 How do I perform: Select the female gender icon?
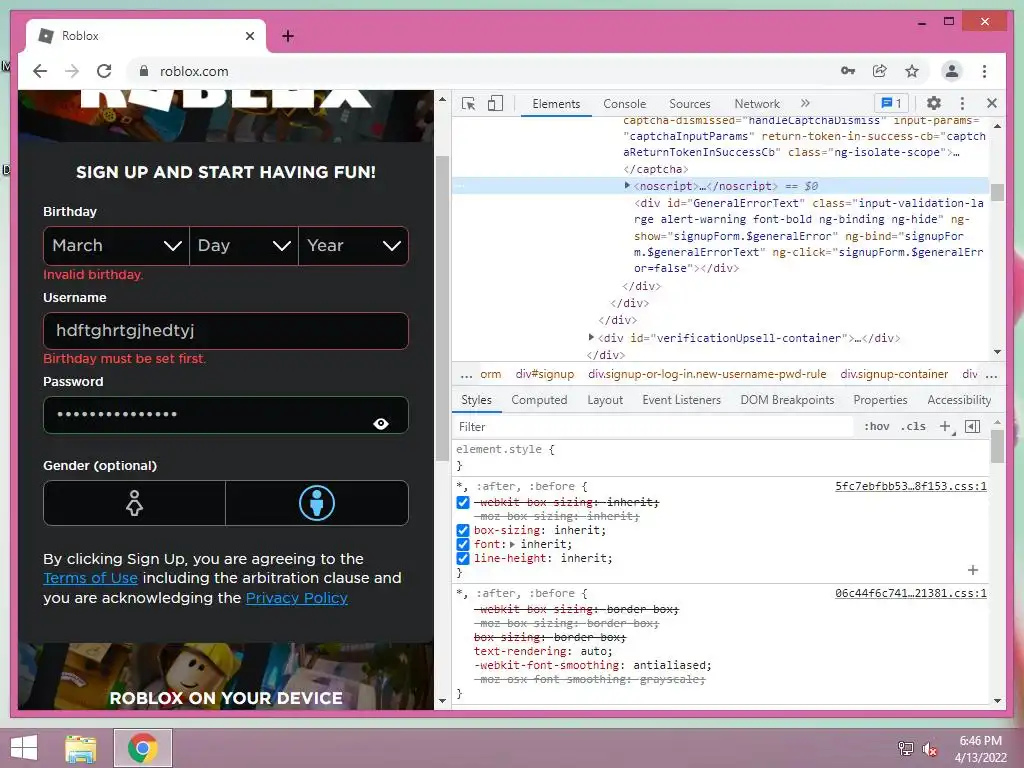point(135,504)
